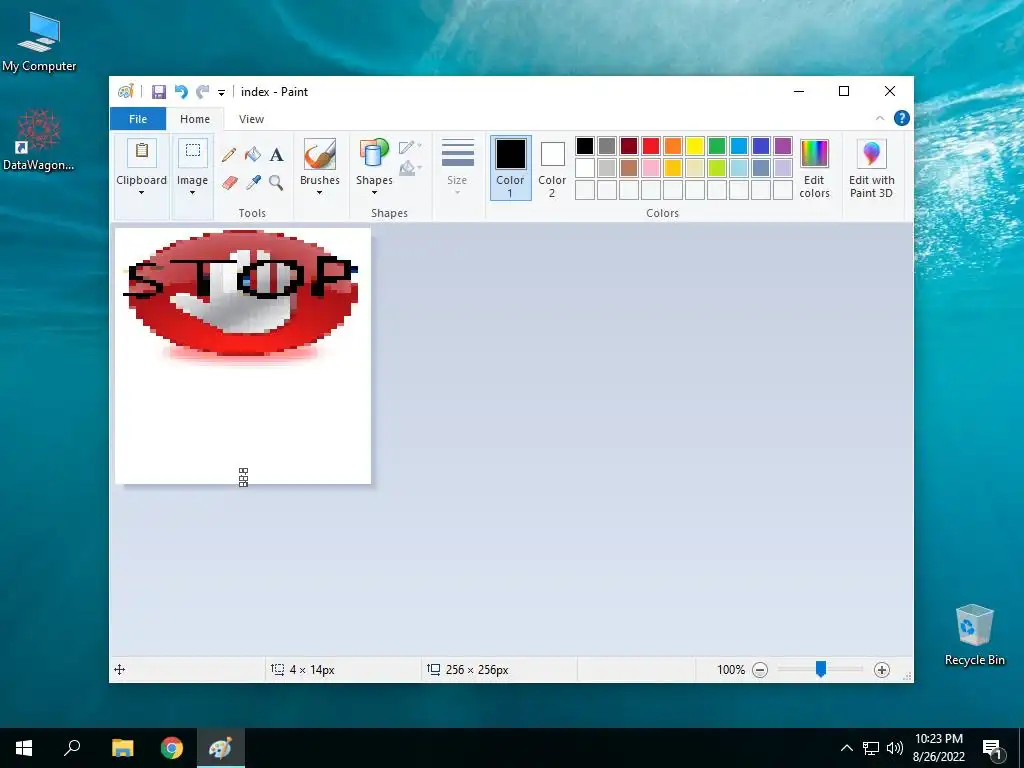The width and height of the screenshot is (1024, 768).
Task: Expand the Shapes dropdown arrow
Action: 374,193
